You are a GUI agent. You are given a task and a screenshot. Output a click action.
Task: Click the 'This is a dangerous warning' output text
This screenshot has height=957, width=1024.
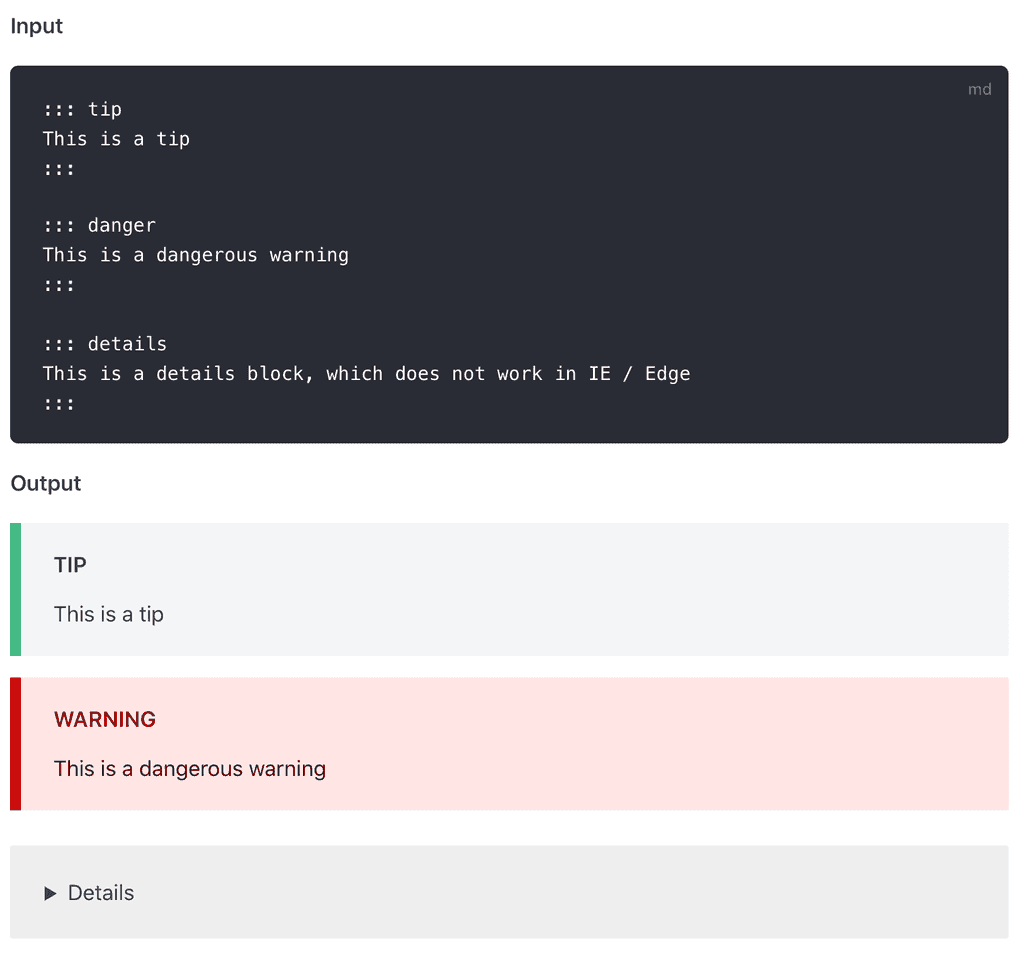point(190,768)
